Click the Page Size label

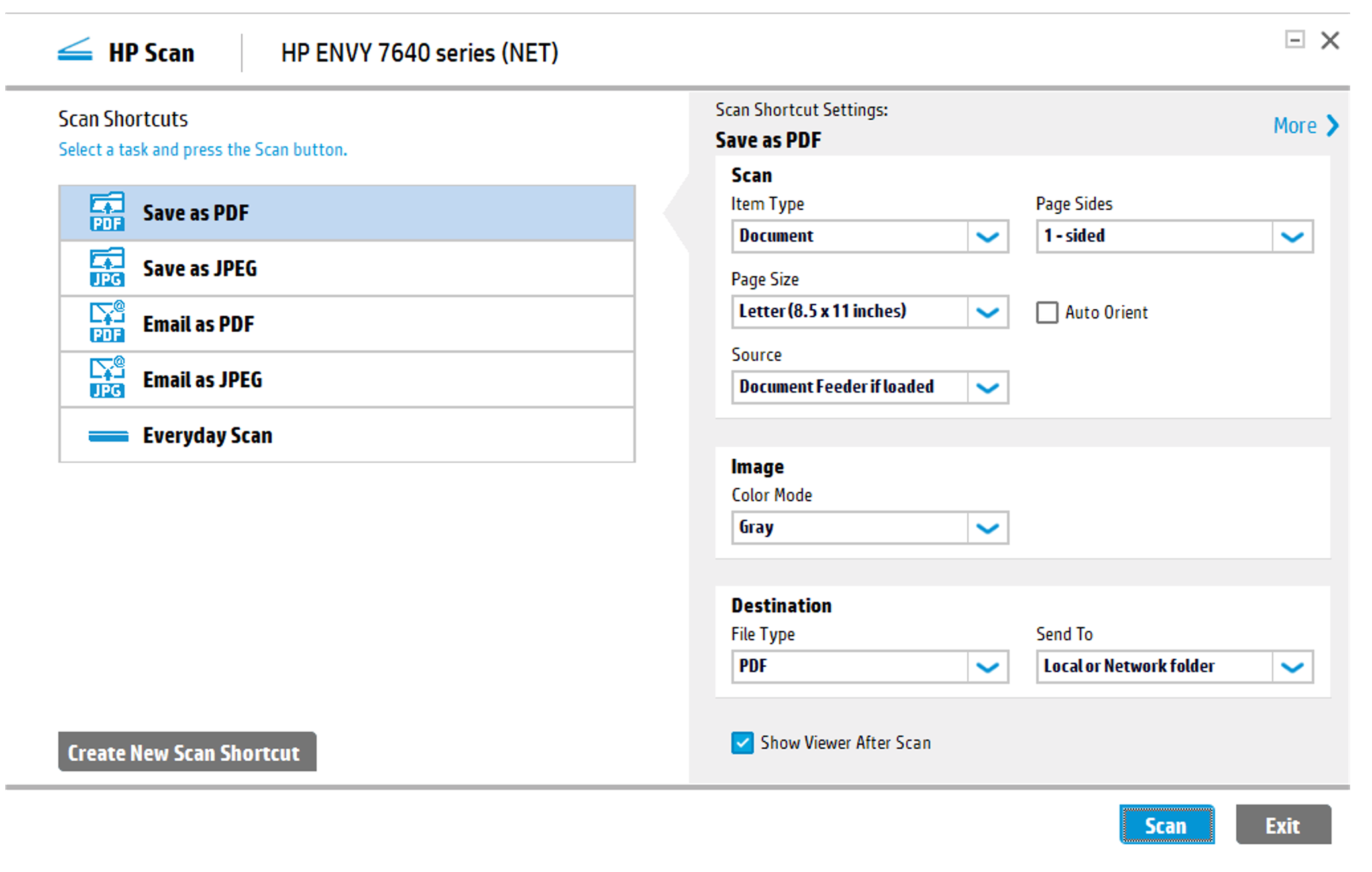(x=765, y=279)
